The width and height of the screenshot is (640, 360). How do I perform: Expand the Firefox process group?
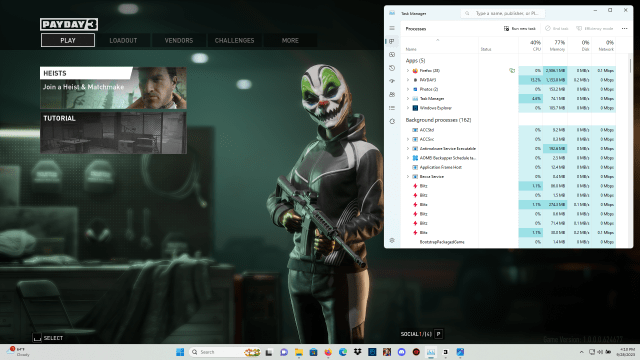click(x=407, y=71)
